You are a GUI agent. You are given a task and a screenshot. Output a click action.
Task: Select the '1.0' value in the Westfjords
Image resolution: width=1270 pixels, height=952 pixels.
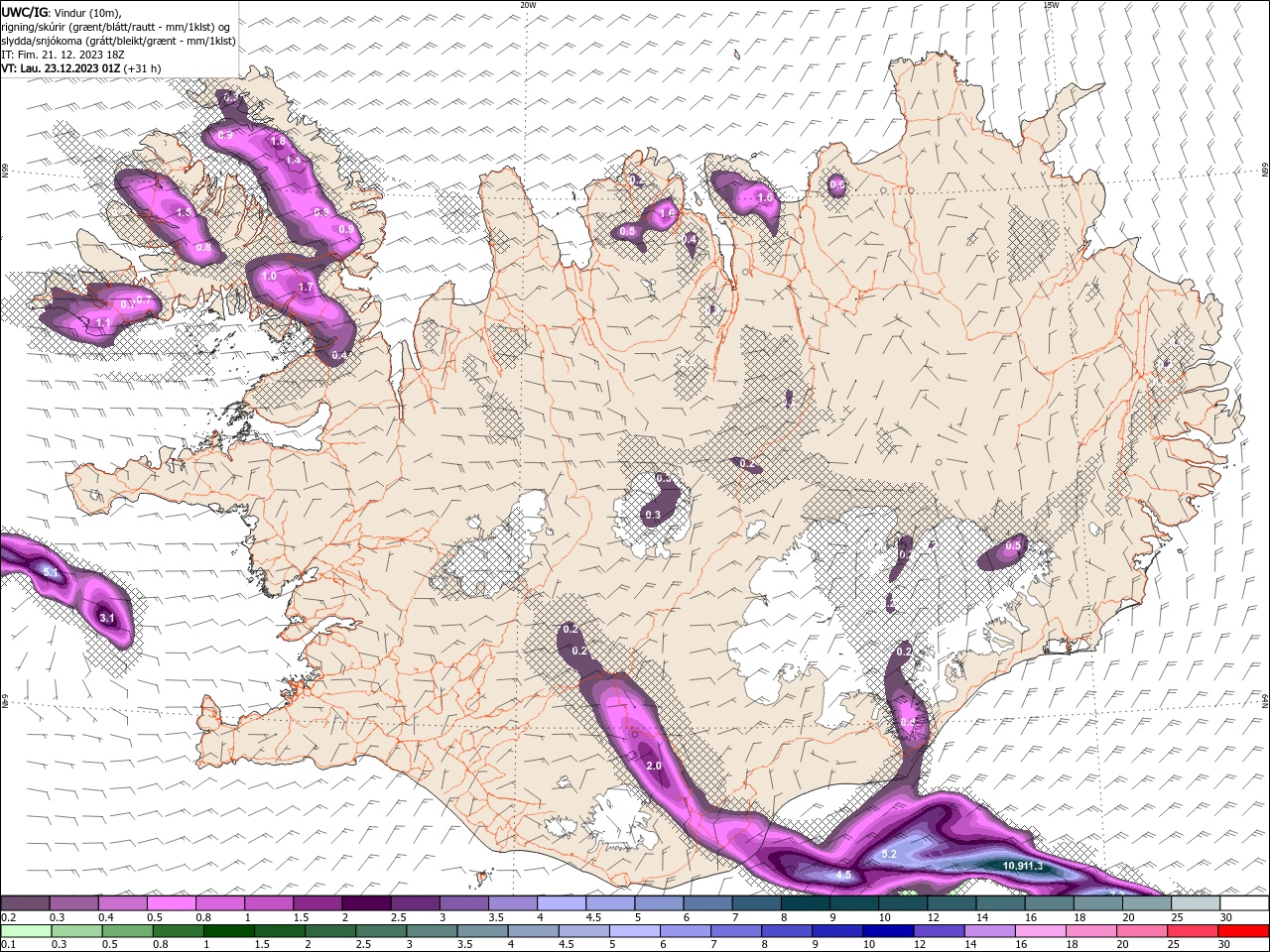(x=269, y=277)
